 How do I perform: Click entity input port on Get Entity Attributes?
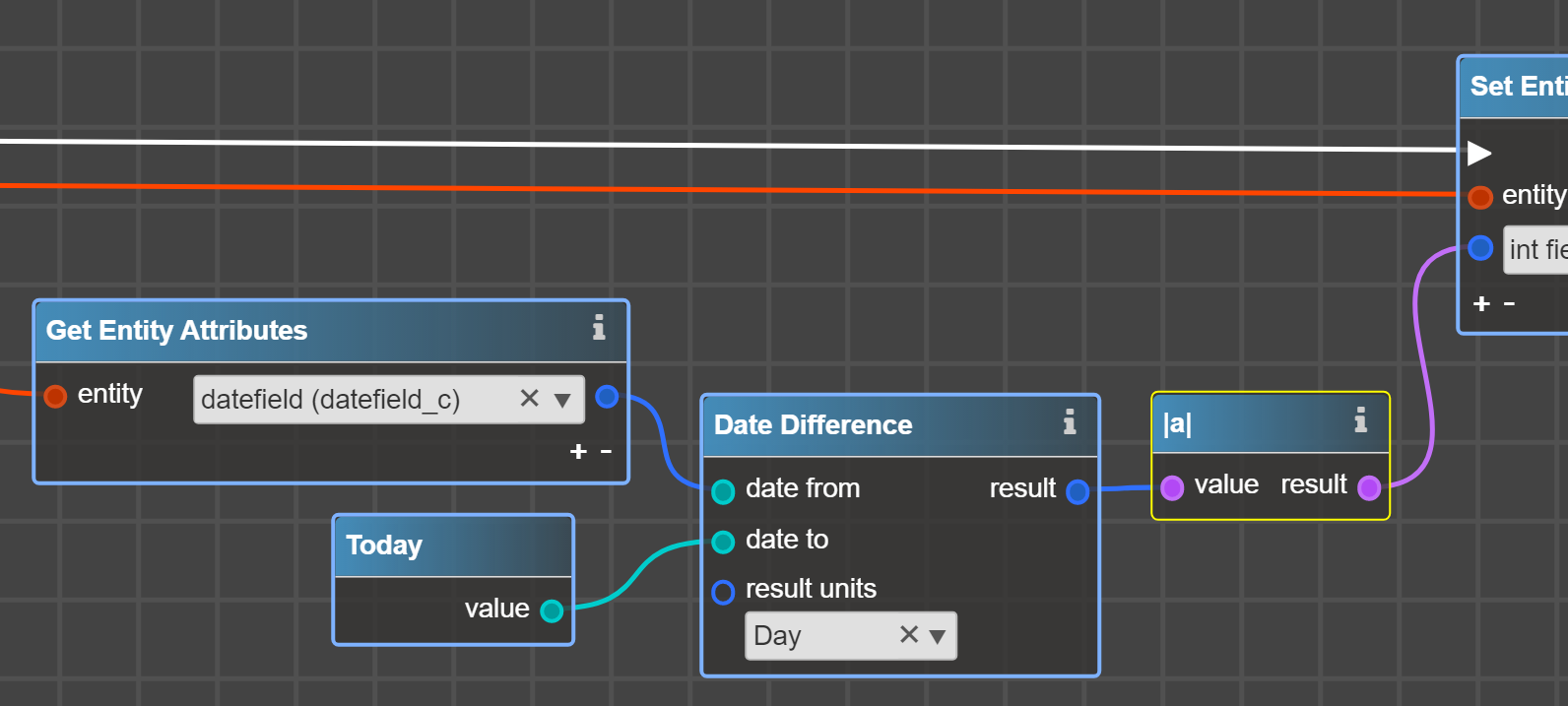(x=55, y=396)
